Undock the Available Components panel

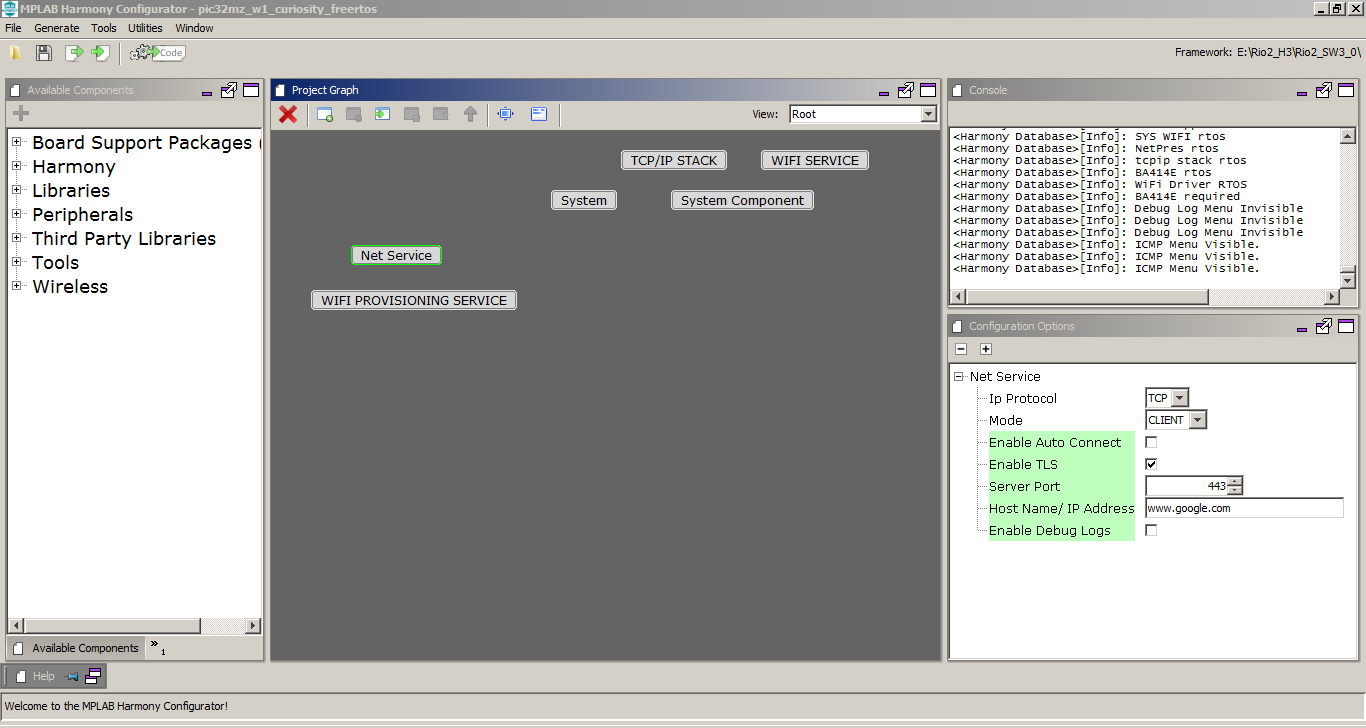click(229, 90)
